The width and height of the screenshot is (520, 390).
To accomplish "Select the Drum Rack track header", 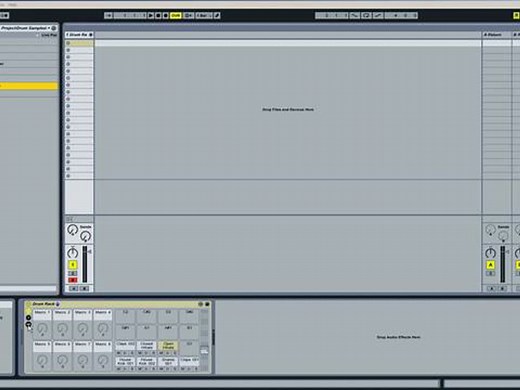I will tap(79, 35).
